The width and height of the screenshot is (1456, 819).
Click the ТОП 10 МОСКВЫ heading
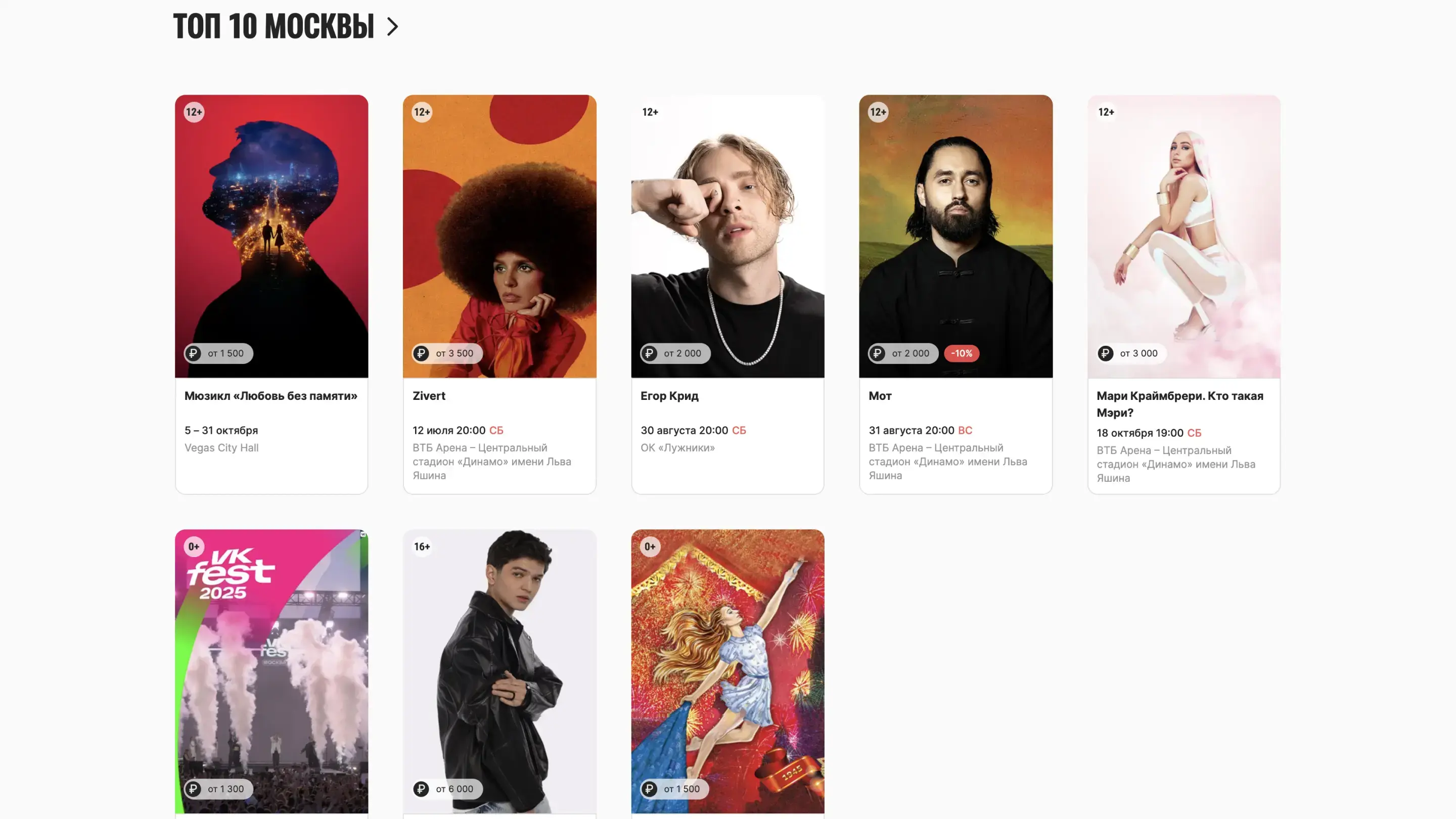pyautogui.click(x=274, y=26)
